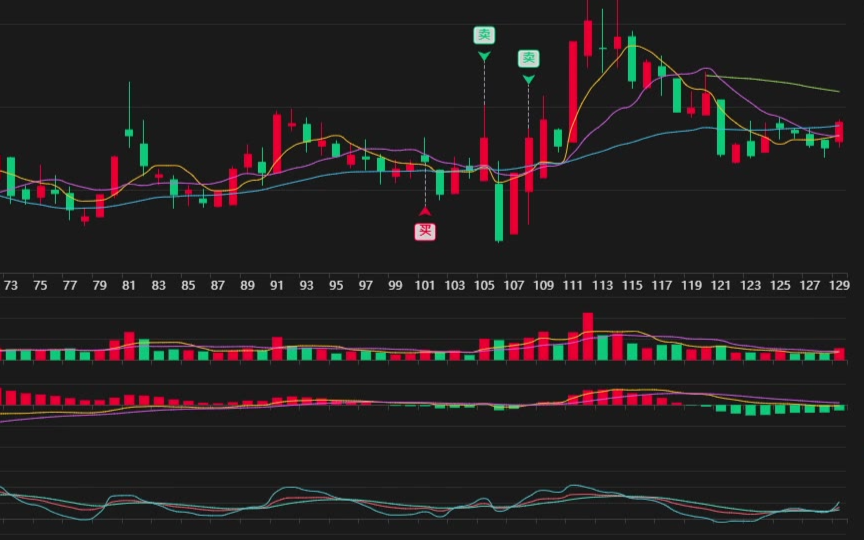864x540 pixels.
Task: Click the red volume bar at 81
Action: coord(128,346)
